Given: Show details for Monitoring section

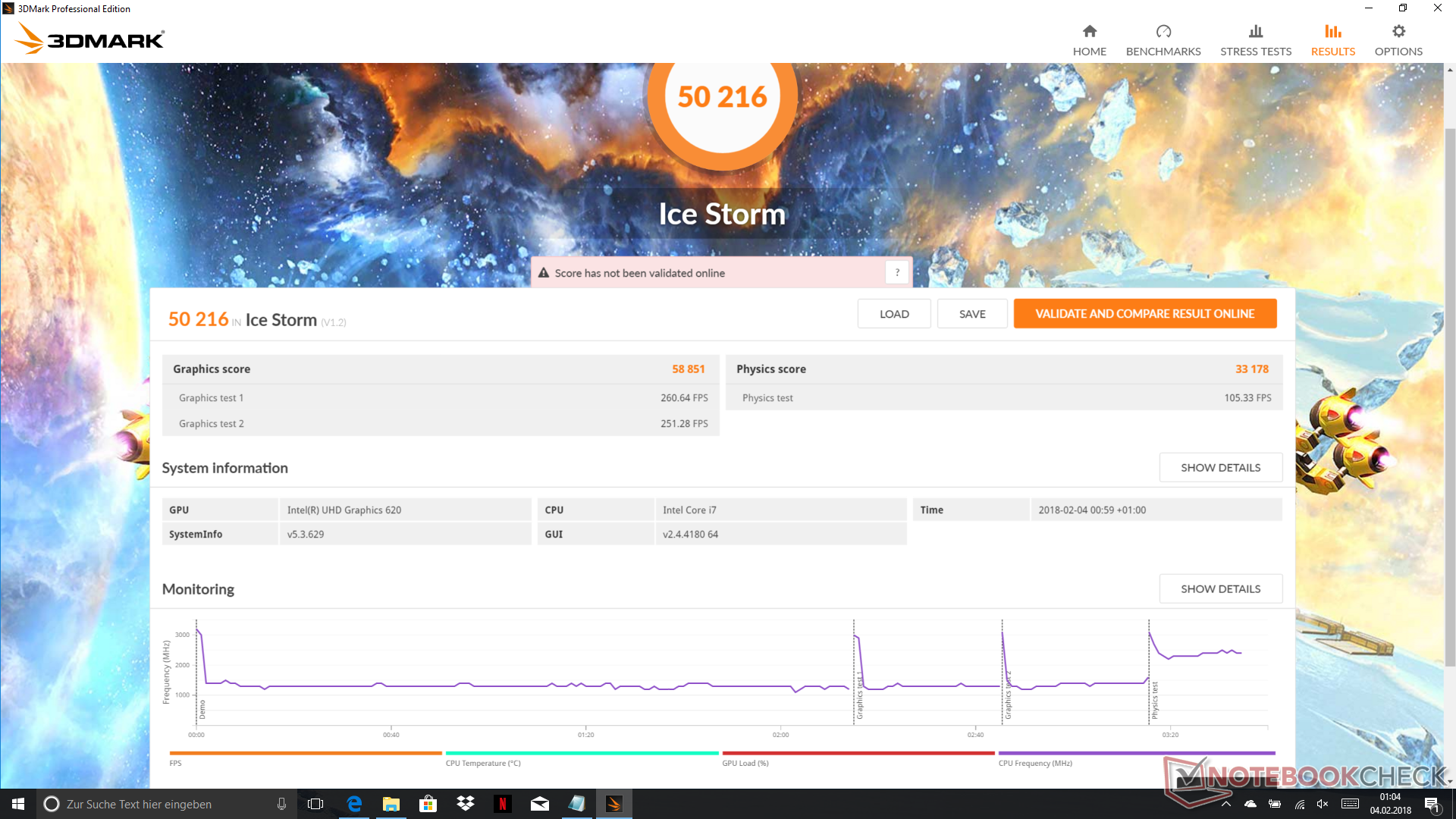Looking at the screenshot, I should click(x=1220, y=589).
